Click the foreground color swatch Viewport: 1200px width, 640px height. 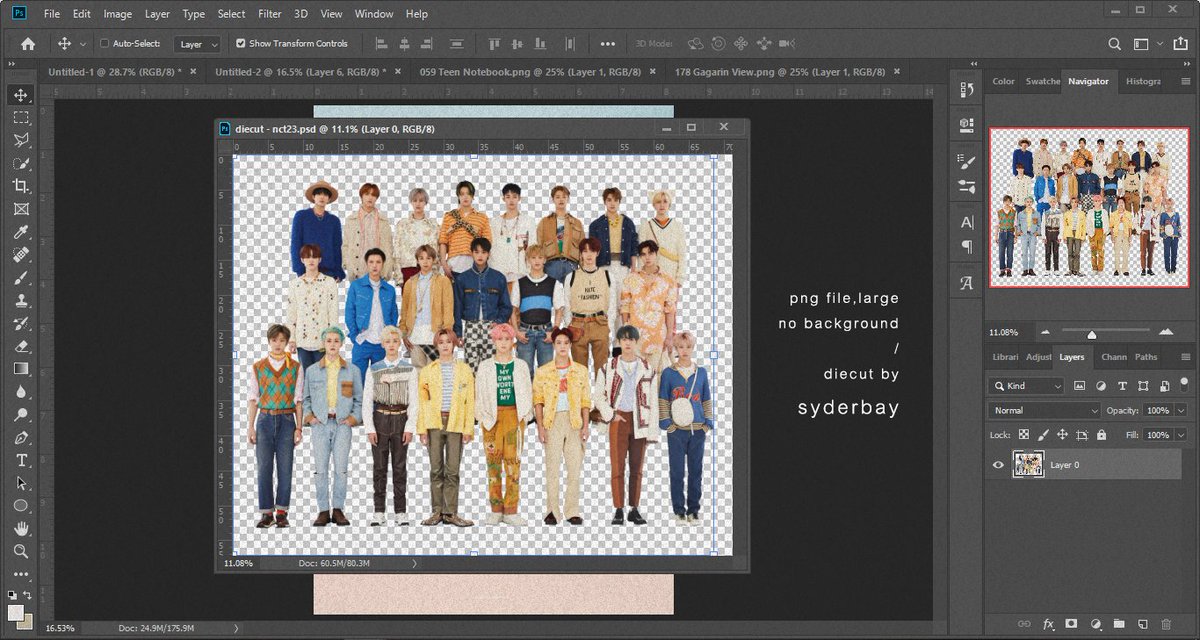tap(16, 612)
